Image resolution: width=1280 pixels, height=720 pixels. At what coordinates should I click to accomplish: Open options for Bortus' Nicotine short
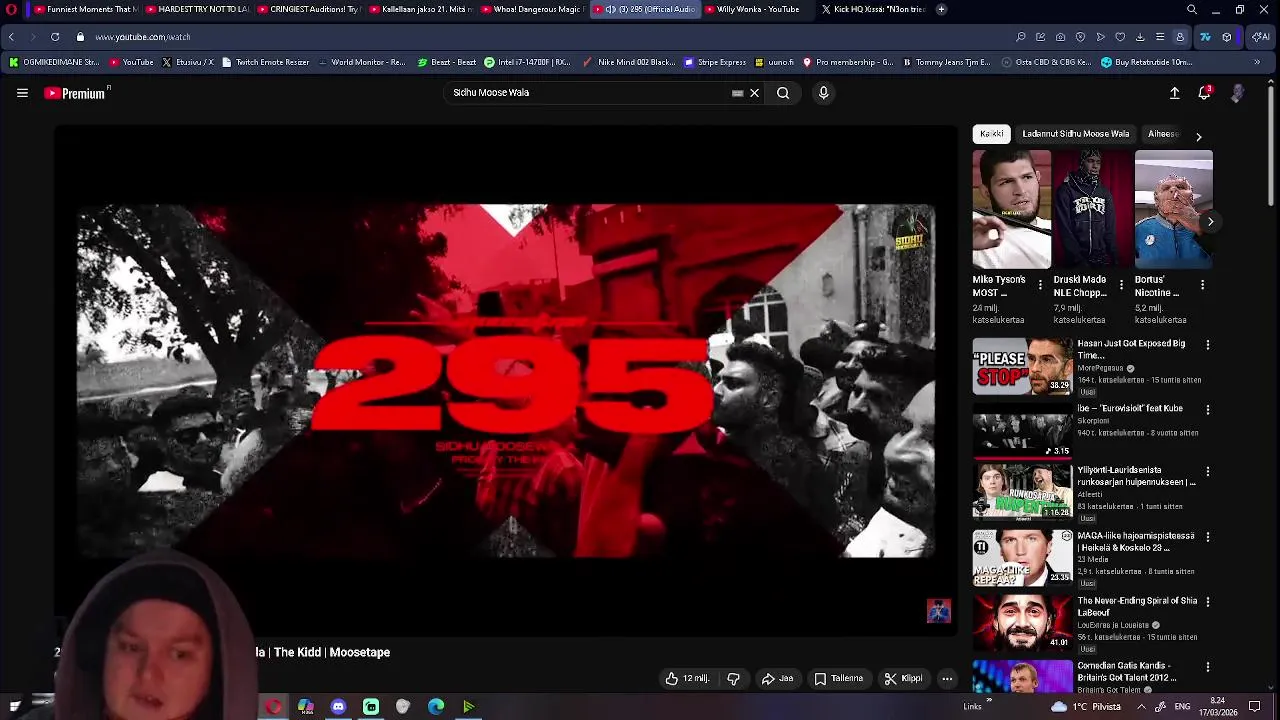pyautogui.click(x=1202, y=286)
